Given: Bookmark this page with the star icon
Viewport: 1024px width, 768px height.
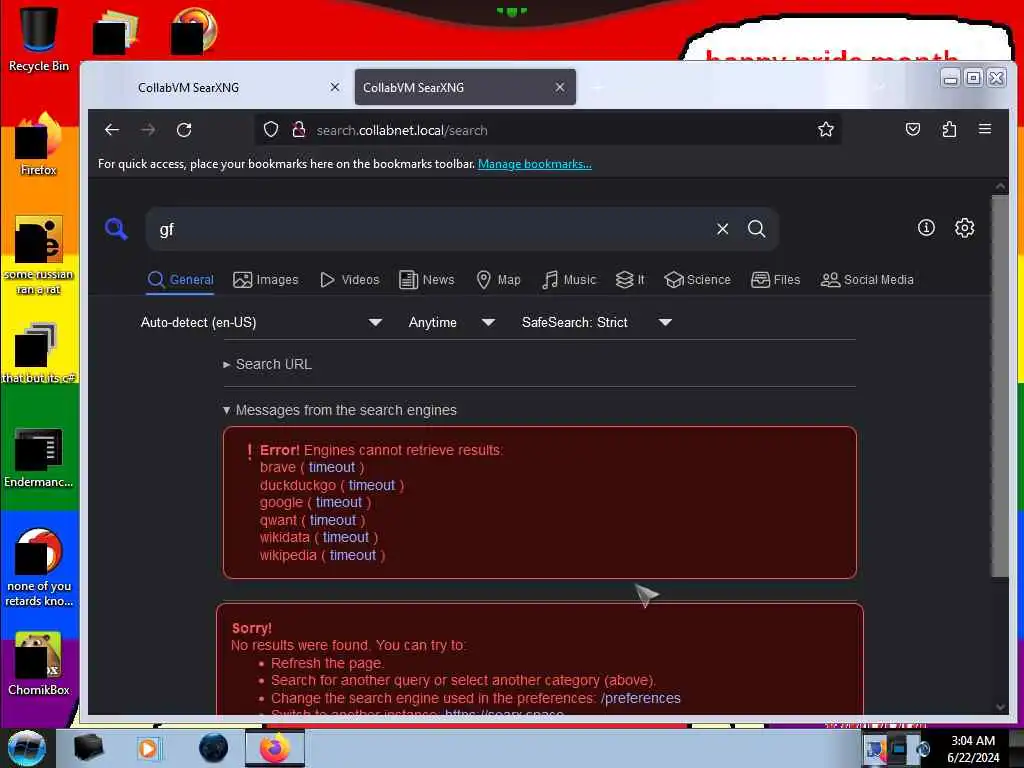Looking at the screenshot, I should [x=825, y=129].
